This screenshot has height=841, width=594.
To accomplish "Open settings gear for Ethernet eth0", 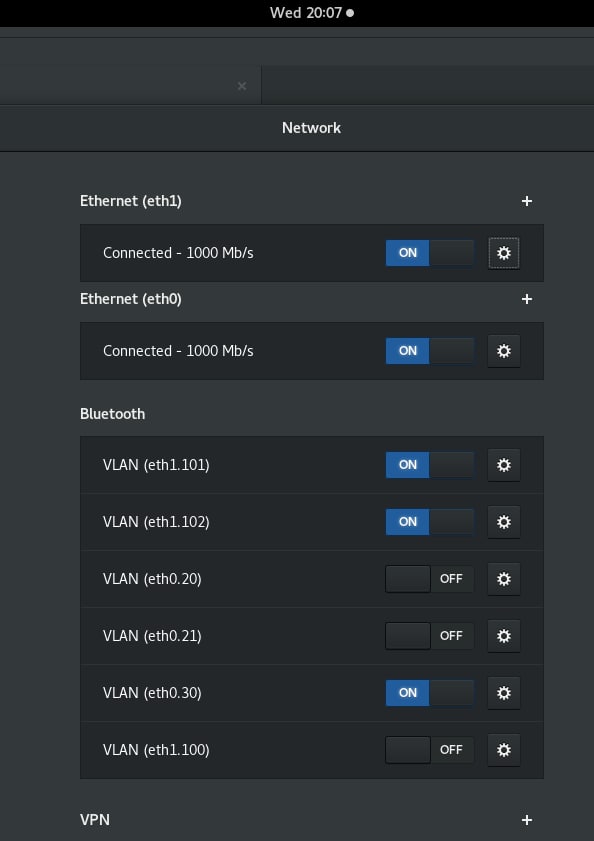I will (503, 351).
